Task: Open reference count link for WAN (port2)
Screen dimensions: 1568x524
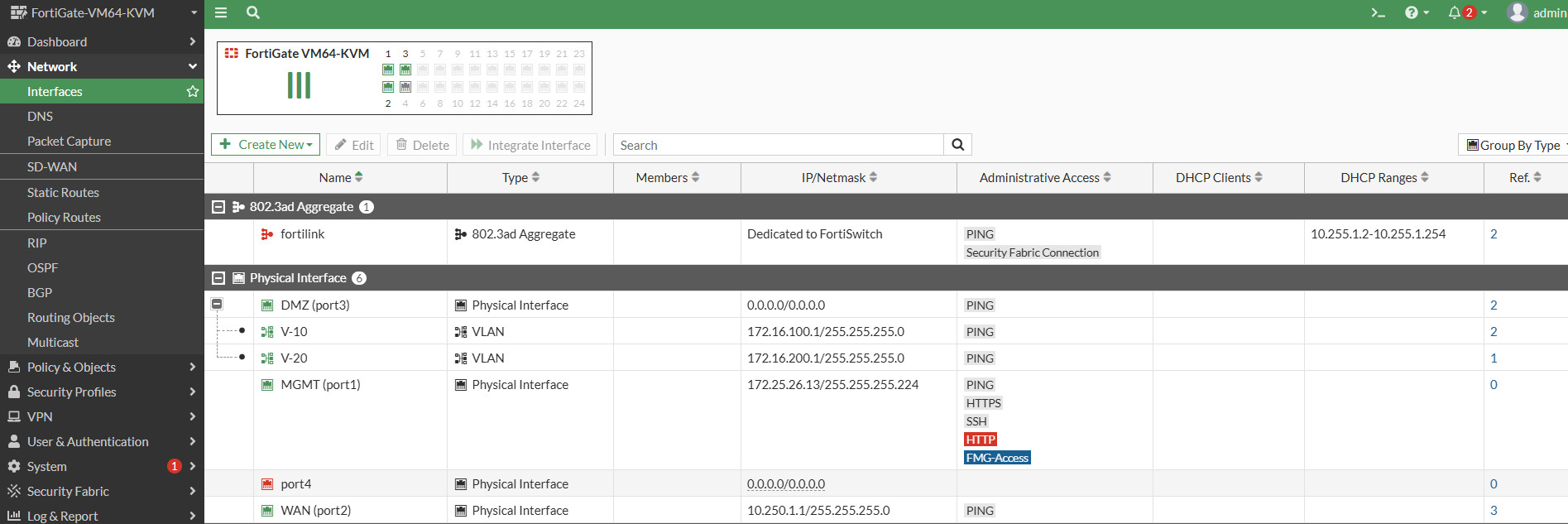Action: tap(1494, 511)
